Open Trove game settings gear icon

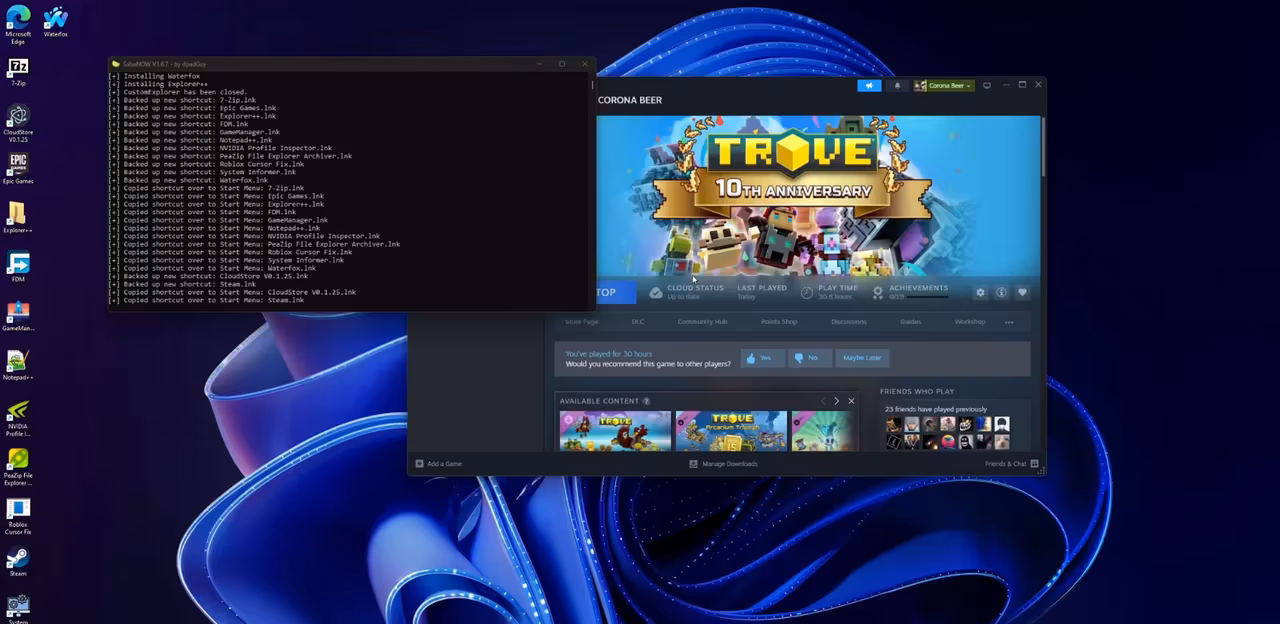click(980, 292)
